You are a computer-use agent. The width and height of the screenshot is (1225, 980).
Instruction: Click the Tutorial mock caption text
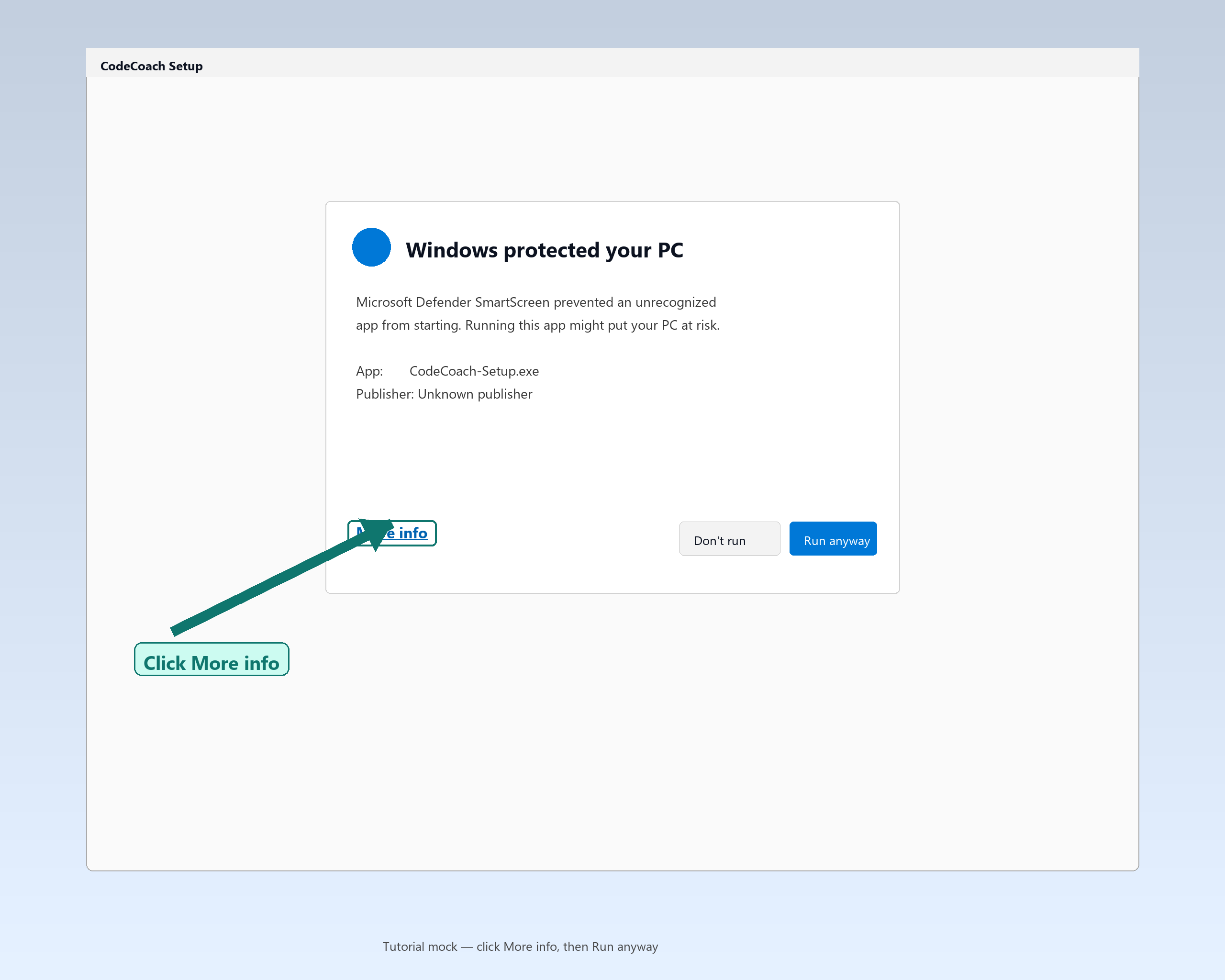[x=520, y=947]
